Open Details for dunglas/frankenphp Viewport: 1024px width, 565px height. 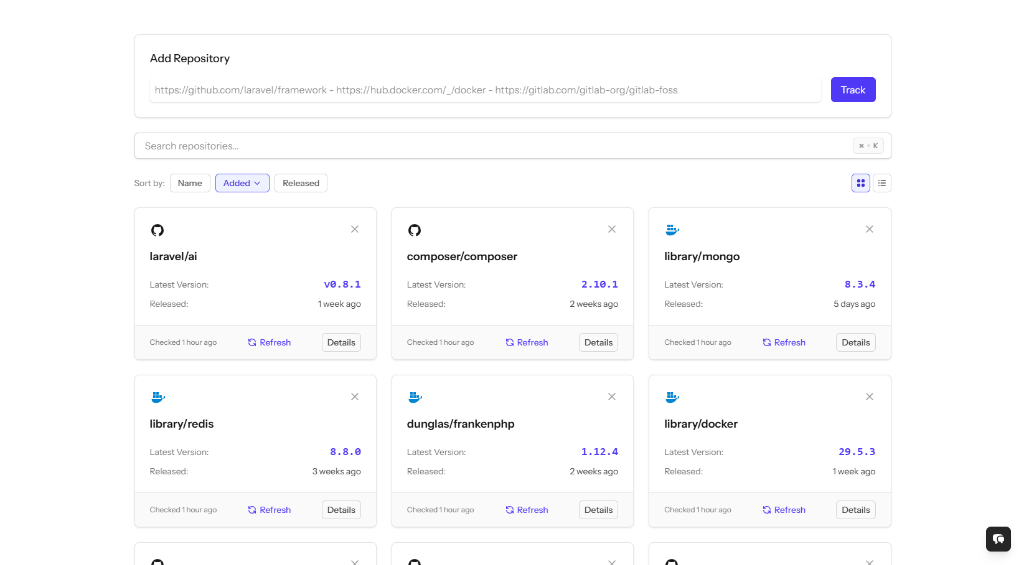click(x=598, y=509)
